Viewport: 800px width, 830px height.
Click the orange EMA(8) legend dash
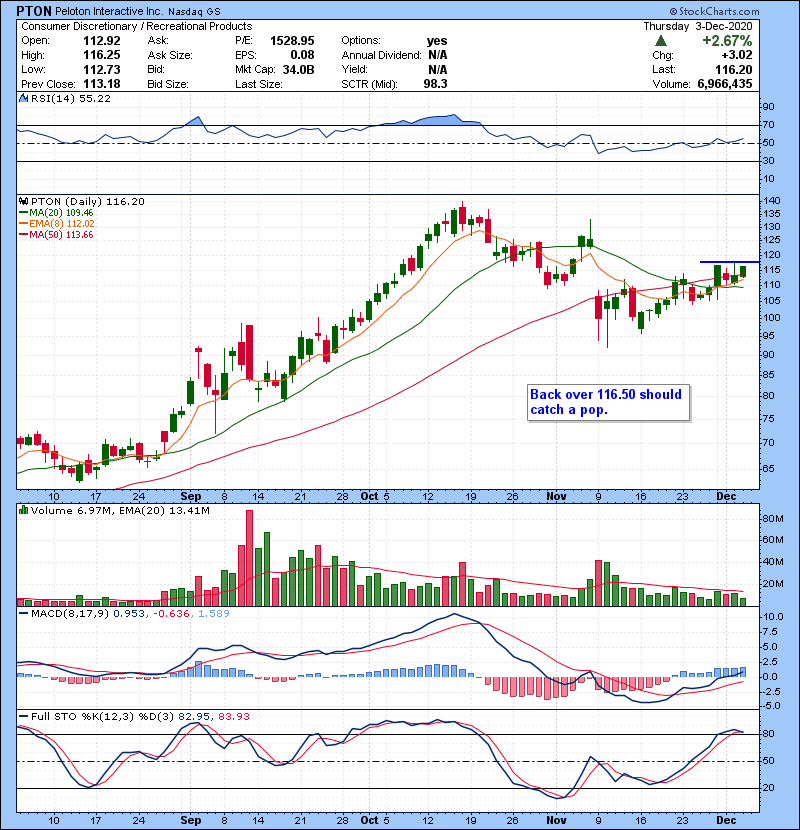click(23, 224)
